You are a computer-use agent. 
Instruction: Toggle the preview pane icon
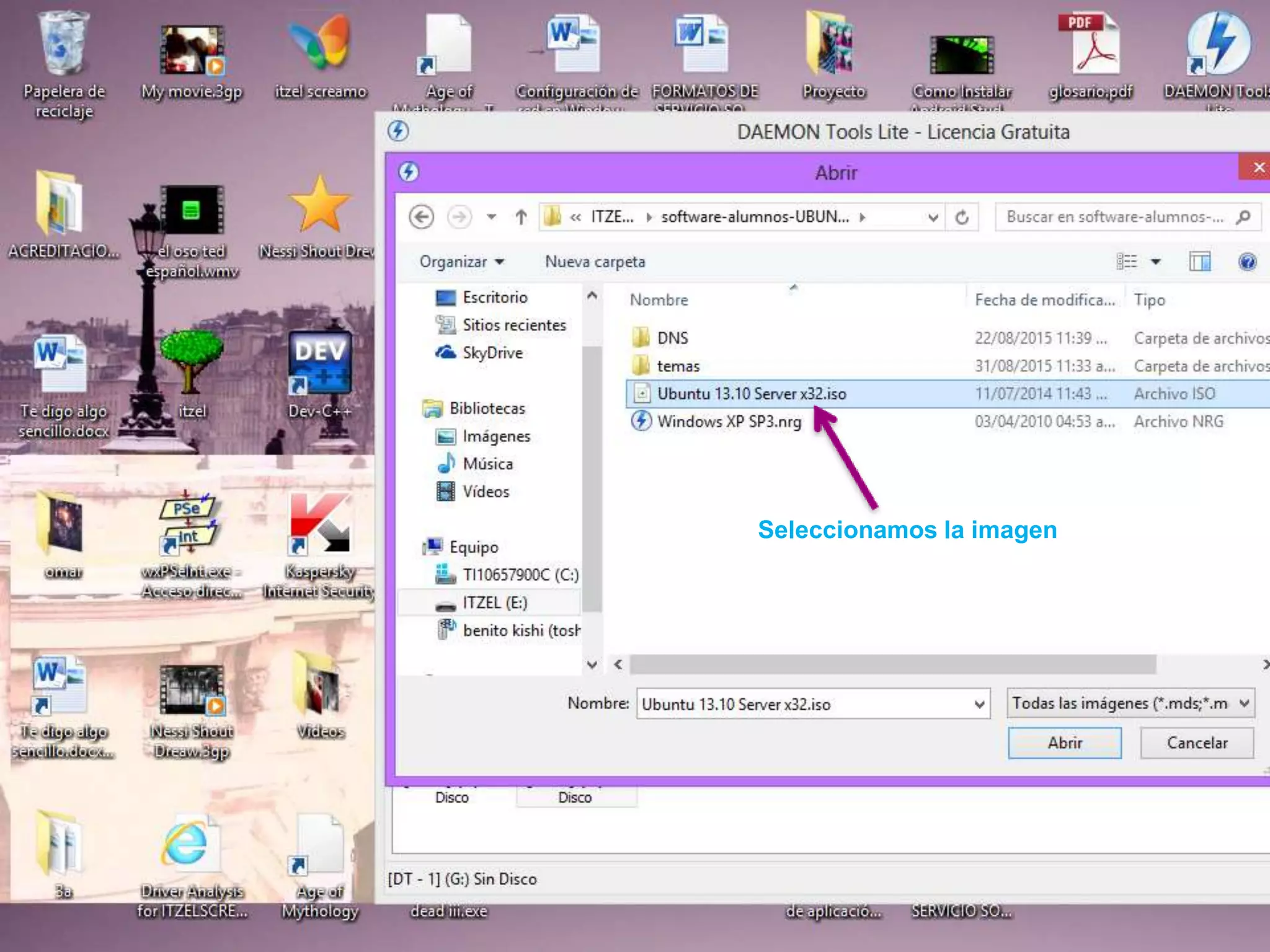pyautogui.click(x=1200, y=262)
